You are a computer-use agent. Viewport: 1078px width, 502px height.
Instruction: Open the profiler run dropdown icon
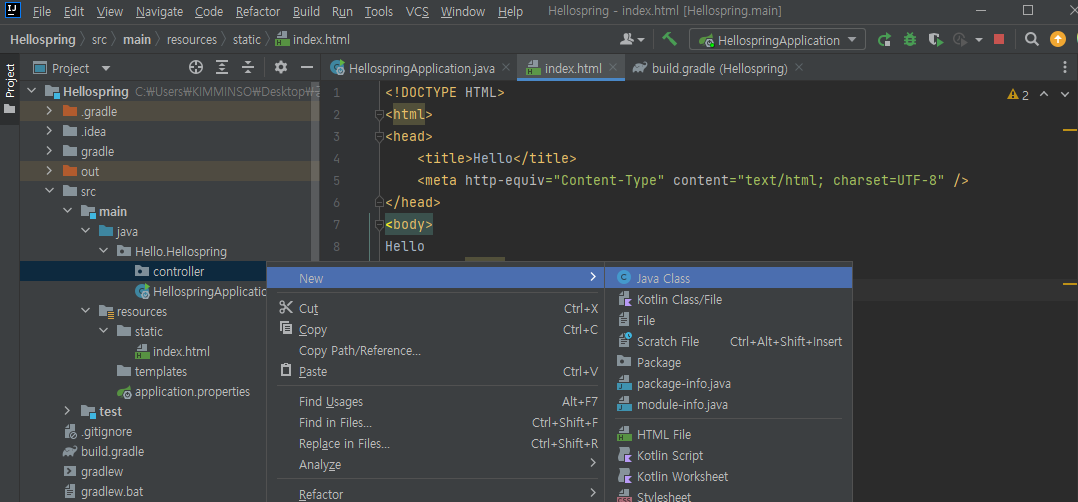(x=965, y=40)
